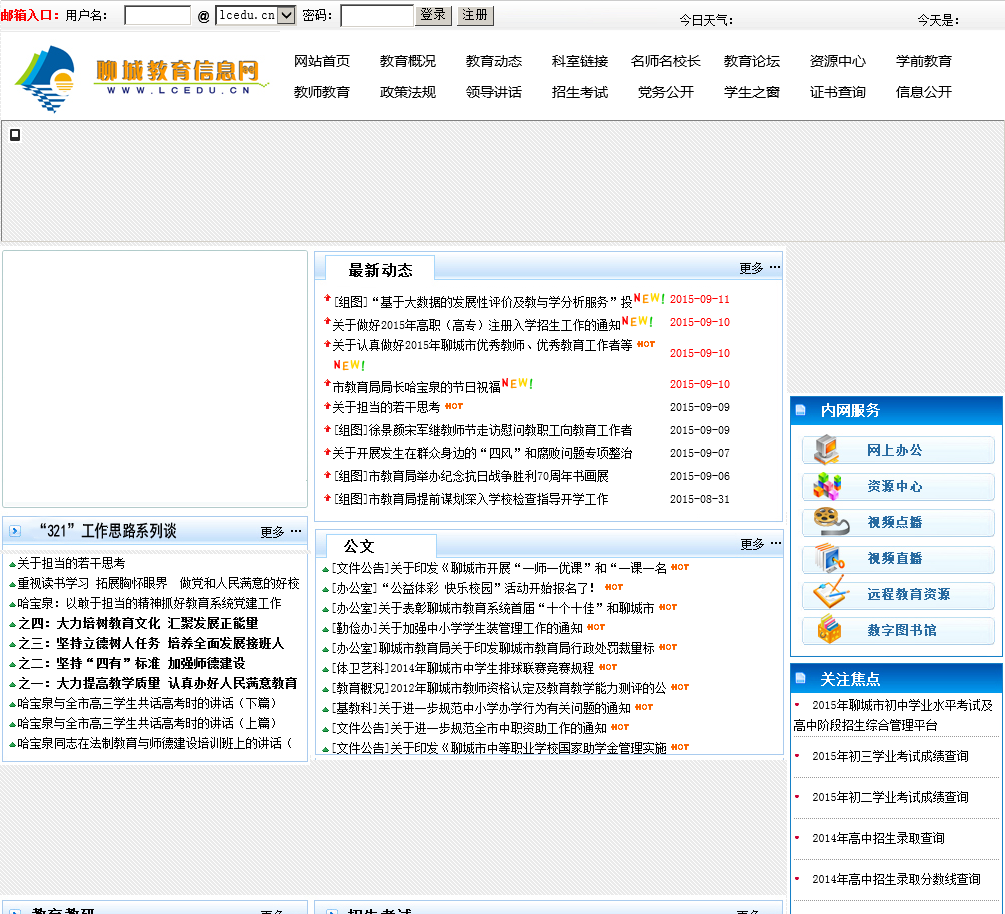The height and width of the screenshot is (914, 1005).
Task: Open 远程教育资源 pencil icon
Action: pyautogui.click(x=831, y=592)
